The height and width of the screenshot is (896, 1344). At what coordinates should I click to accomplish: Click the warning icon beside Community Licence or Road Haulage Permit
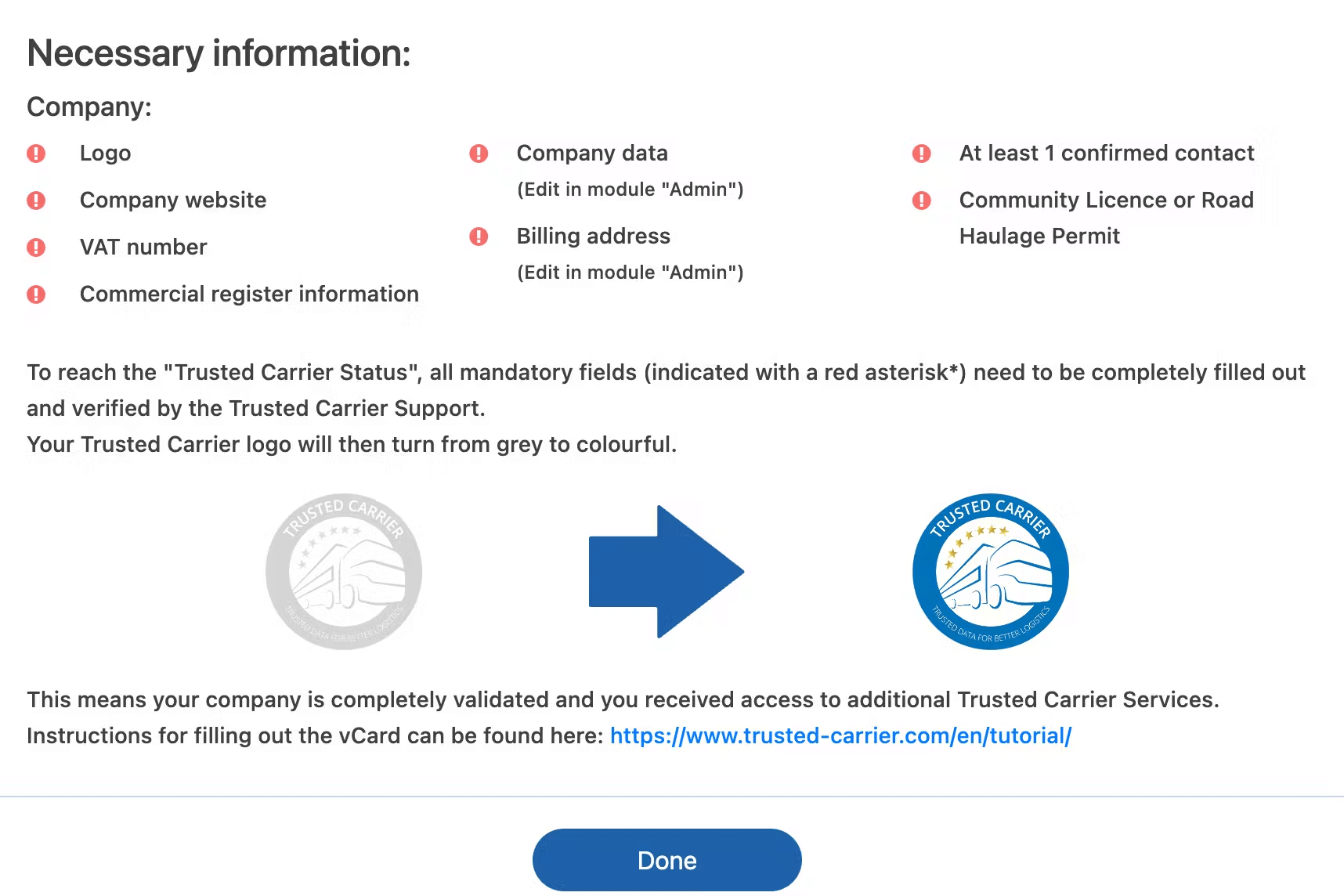[922, 201]
